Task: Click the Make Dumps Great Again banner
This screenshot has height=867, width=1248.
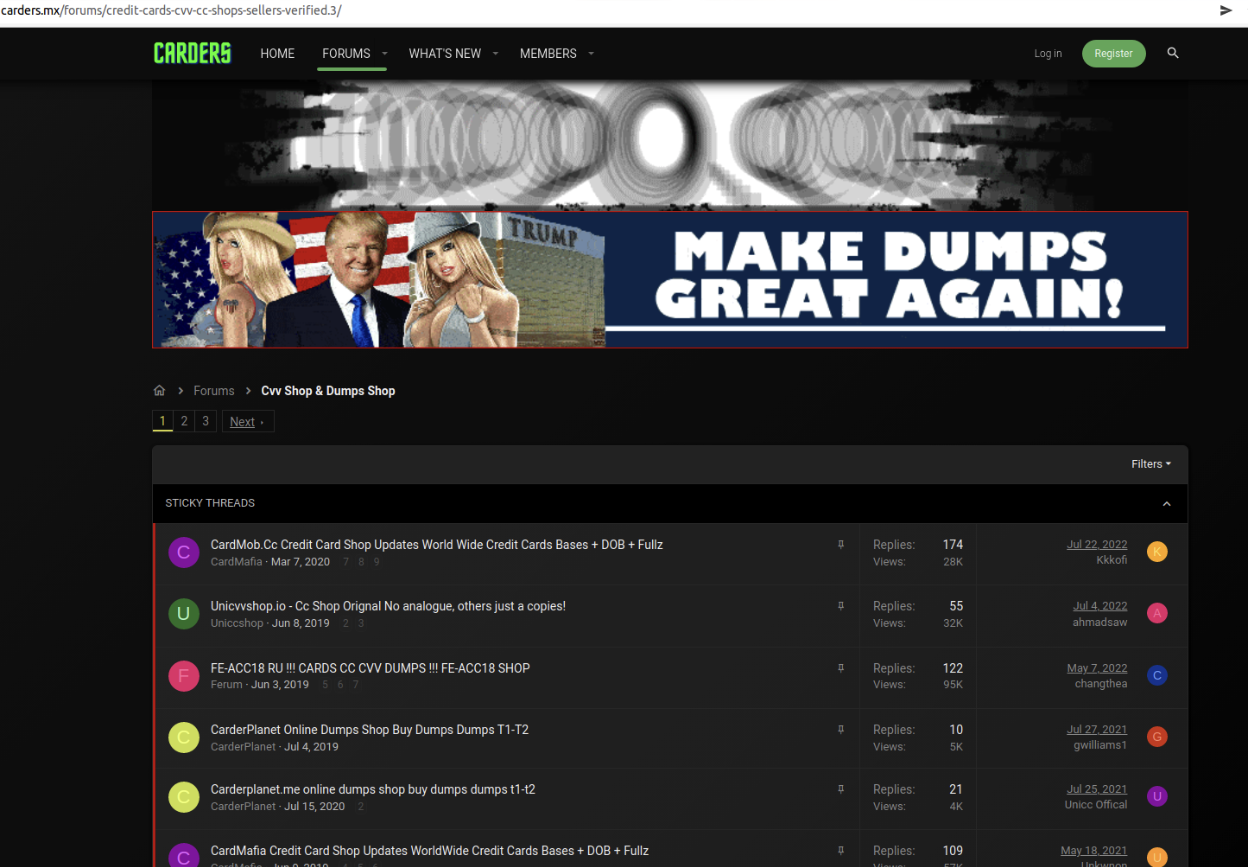Action: pyautogui.click(x=670, y=280)
